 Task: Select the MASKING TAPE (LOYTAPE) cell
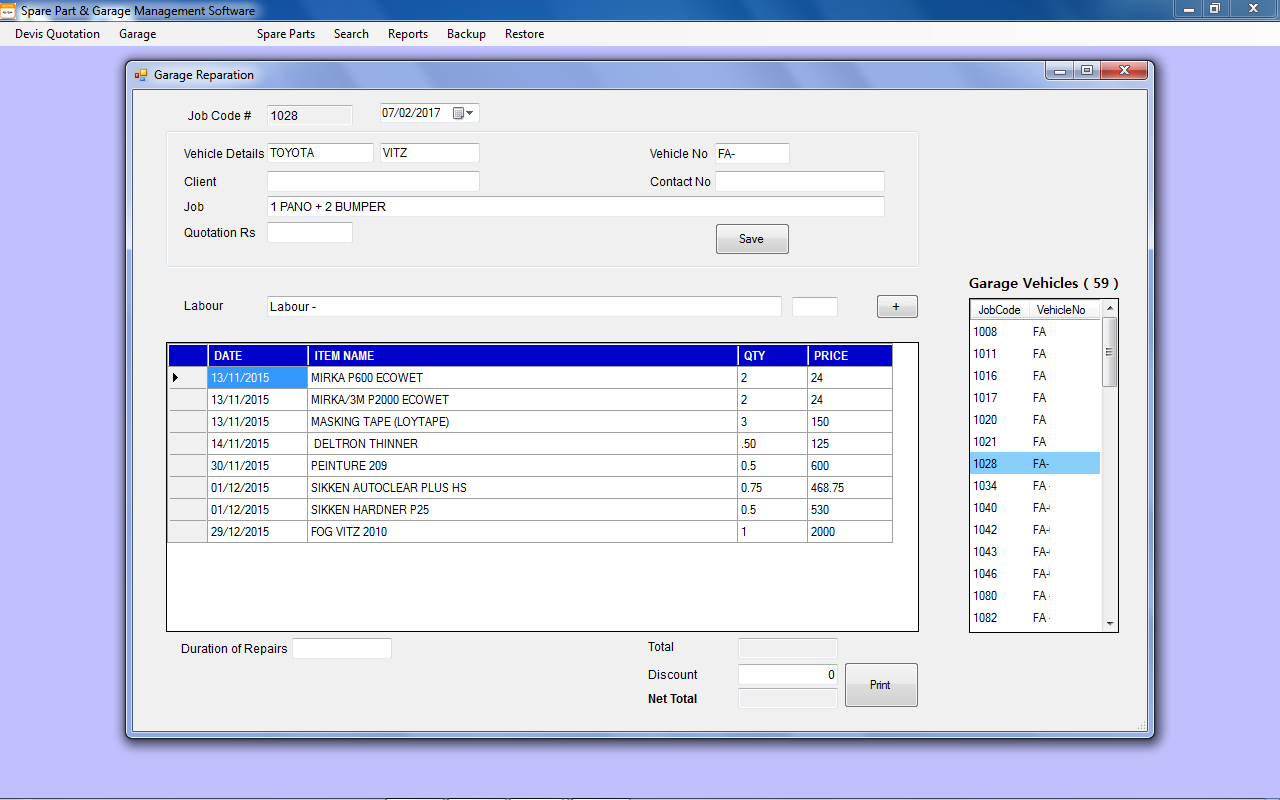coord(522,422)
